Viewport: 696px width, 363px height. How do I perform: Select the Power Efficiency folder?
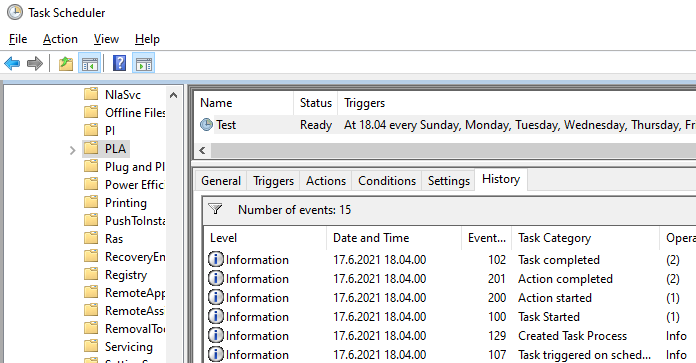tap(135, 185)
